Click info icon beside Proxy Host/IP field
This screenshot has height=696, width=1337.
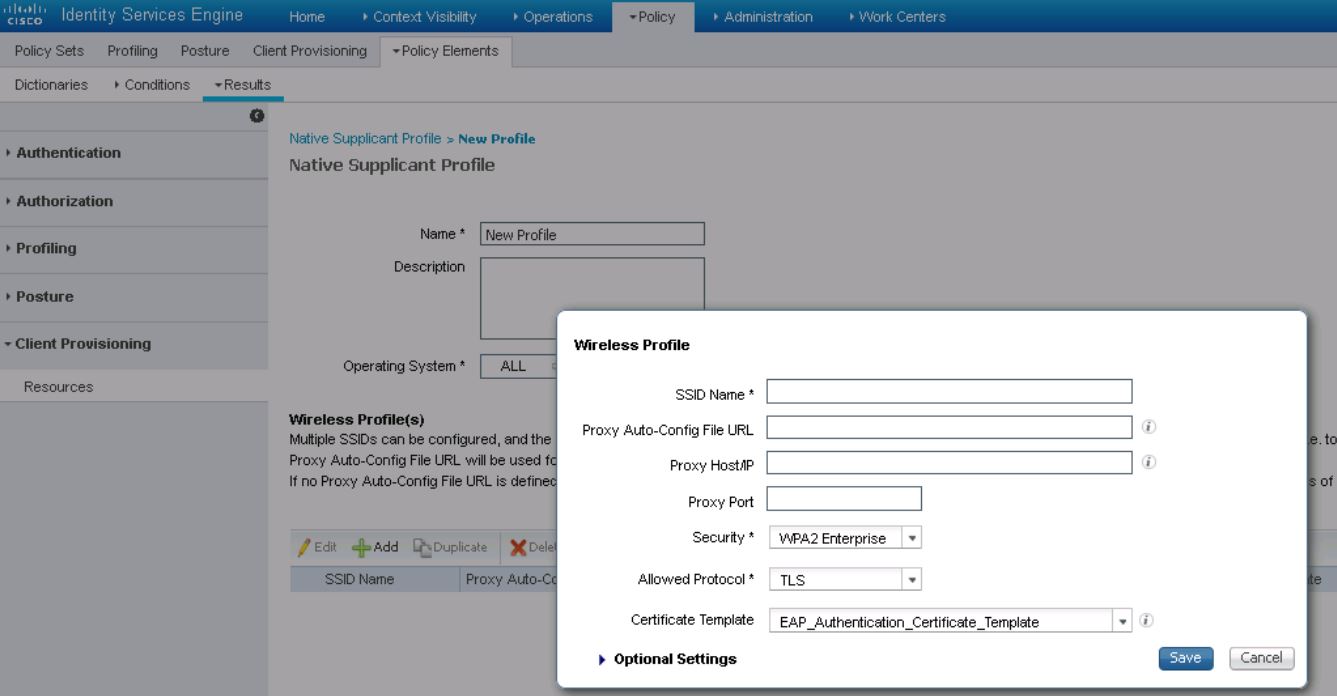point(1150,462)
